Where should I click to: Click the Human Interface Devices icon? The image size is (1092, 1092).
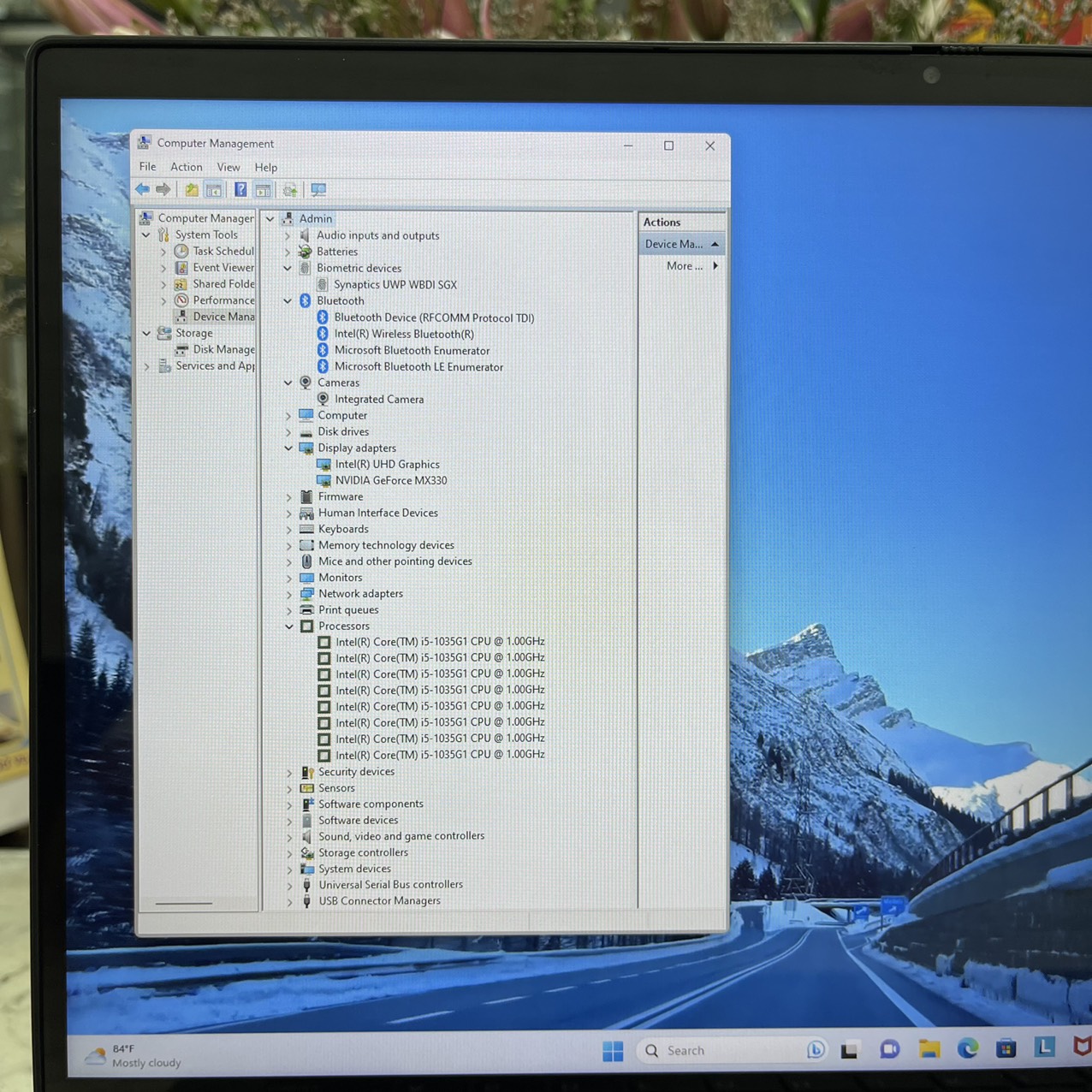click(x=306, y=513)
